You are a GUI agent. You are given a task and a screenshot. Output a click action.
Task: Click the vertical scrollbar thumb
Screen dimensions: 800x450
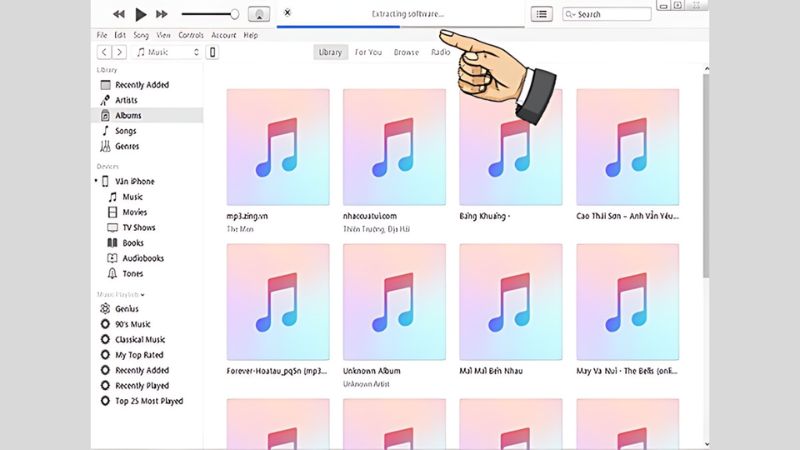[706, 176]
